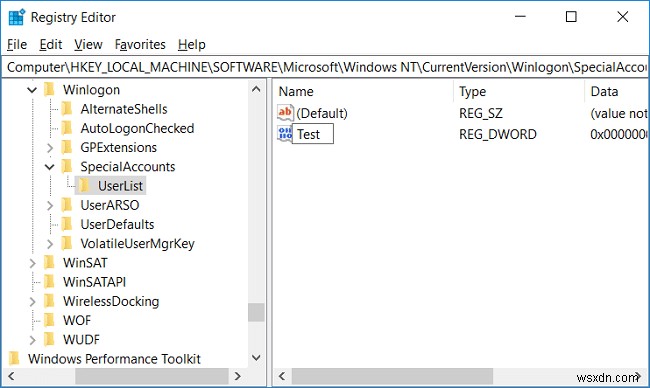Select the Winlogon tree key label
Viewport: 650px width, 388px height.
[92, 90]
